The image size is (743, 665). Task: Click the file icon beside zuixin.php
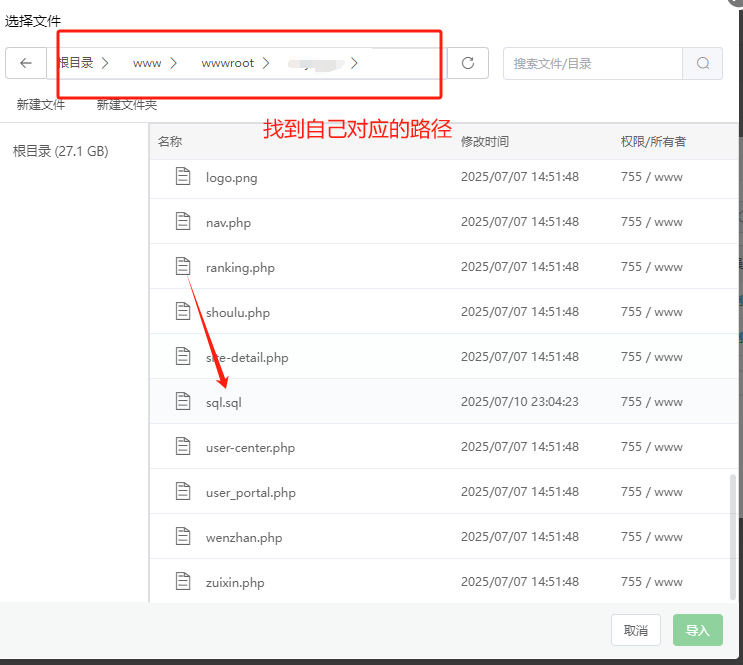pyautogui.click(x=183, y=582)
